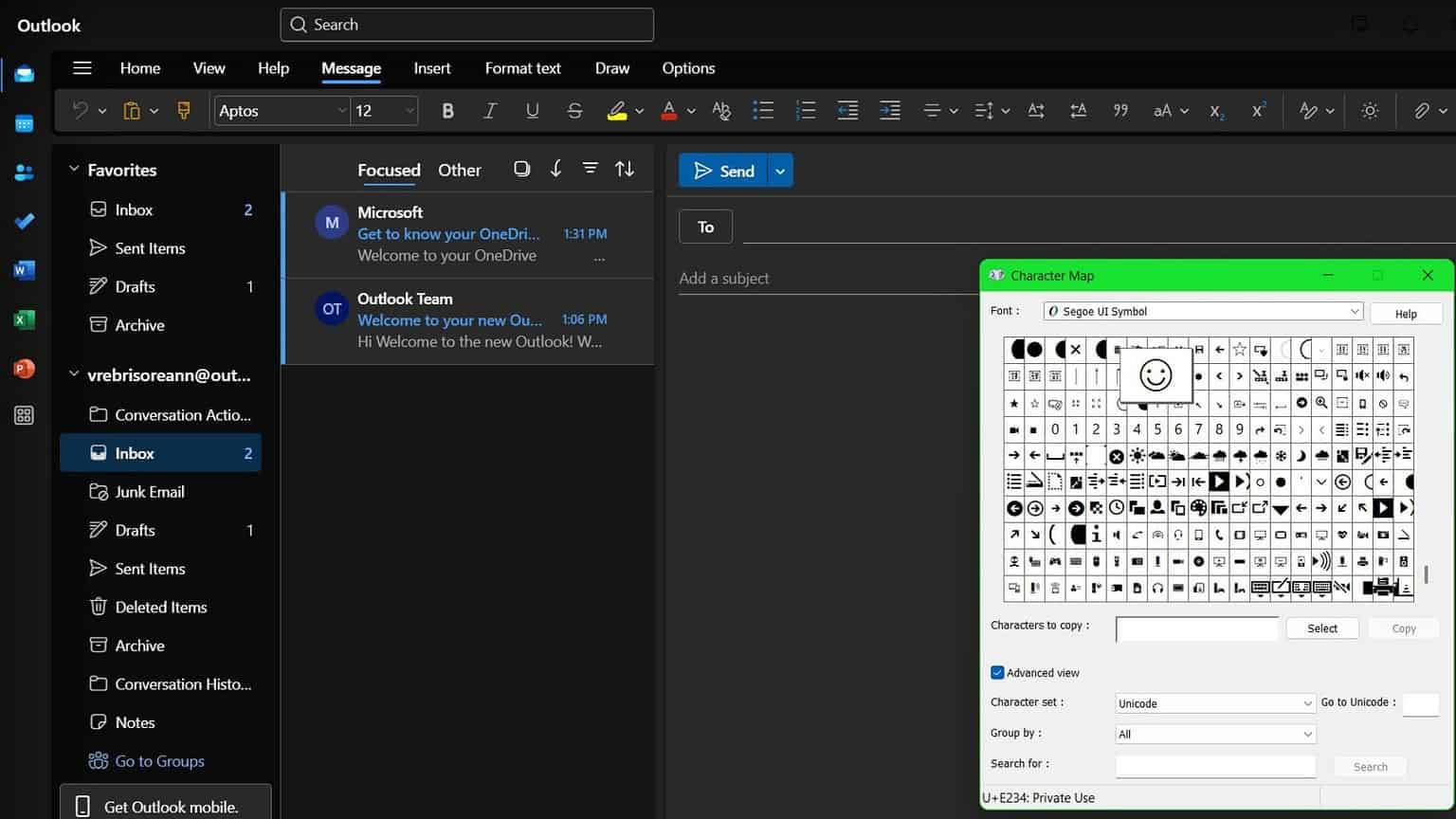Viewport: 1456px width, 819px height.
Task: Undo the last action
Action: click(80, 111)
